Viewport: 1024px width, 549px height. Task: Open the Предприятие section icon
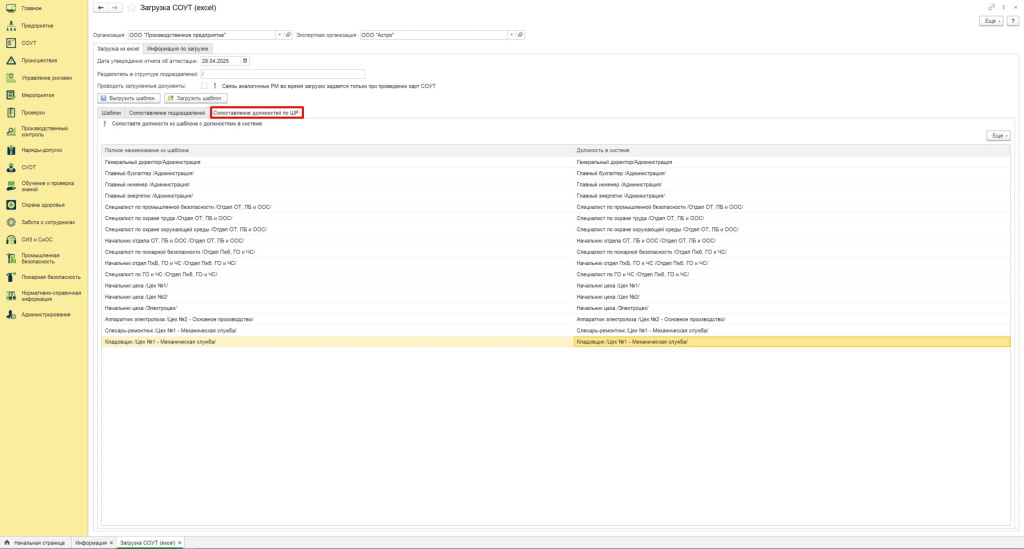(11, 25)
